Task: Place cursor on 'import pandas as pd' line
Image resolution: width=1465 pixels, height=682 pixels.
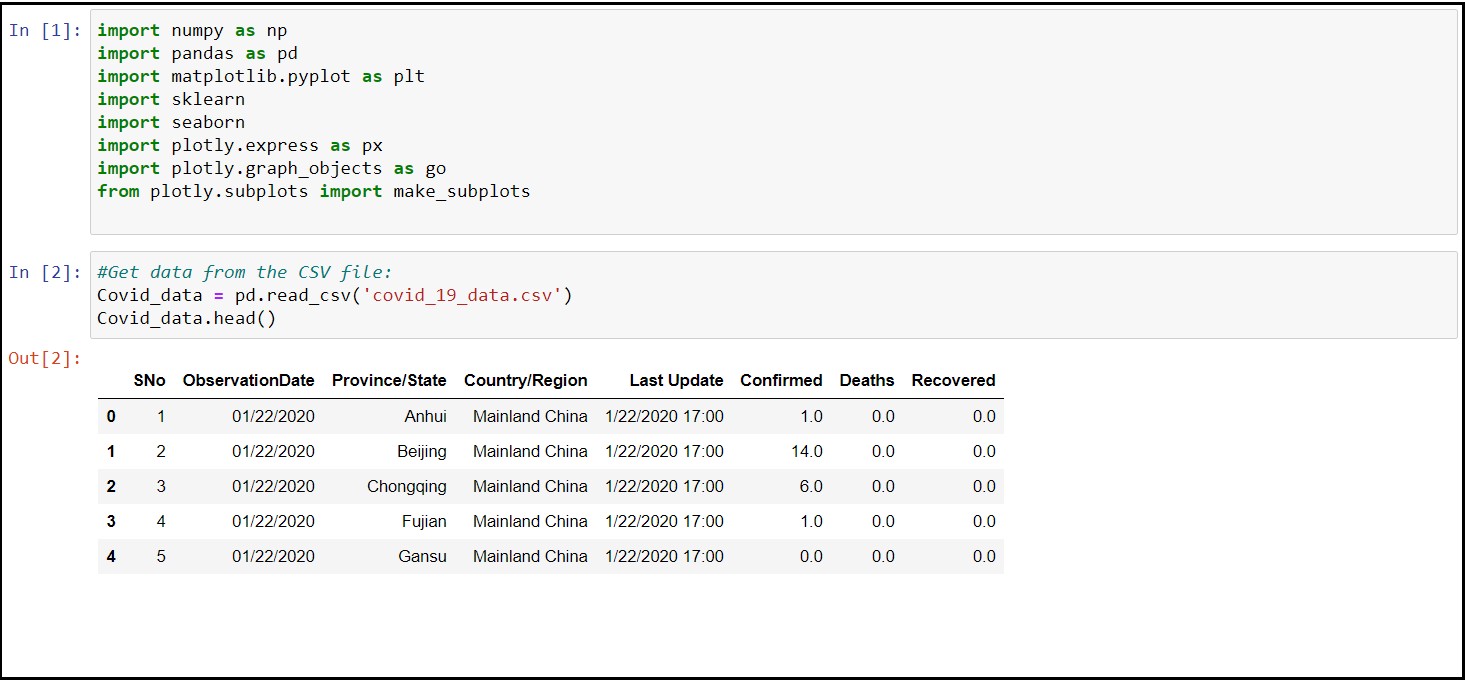Action: pos(197,53)
